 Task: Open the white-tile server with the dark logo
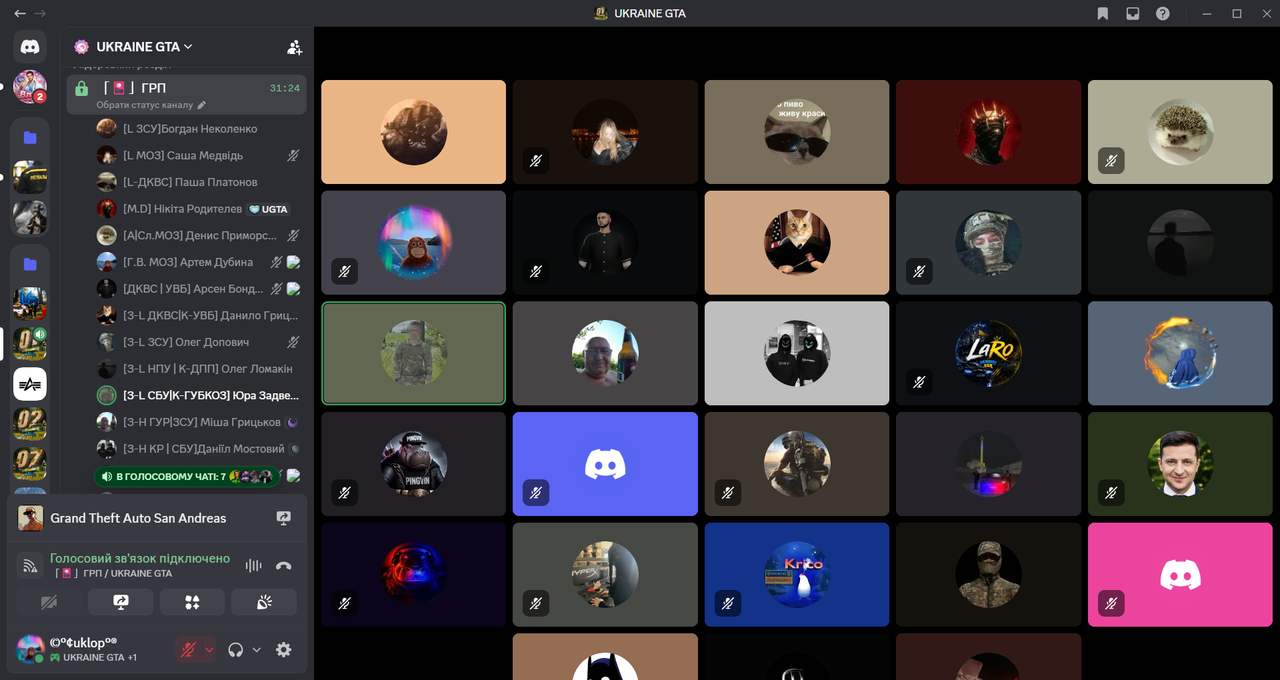click(30, 384)
